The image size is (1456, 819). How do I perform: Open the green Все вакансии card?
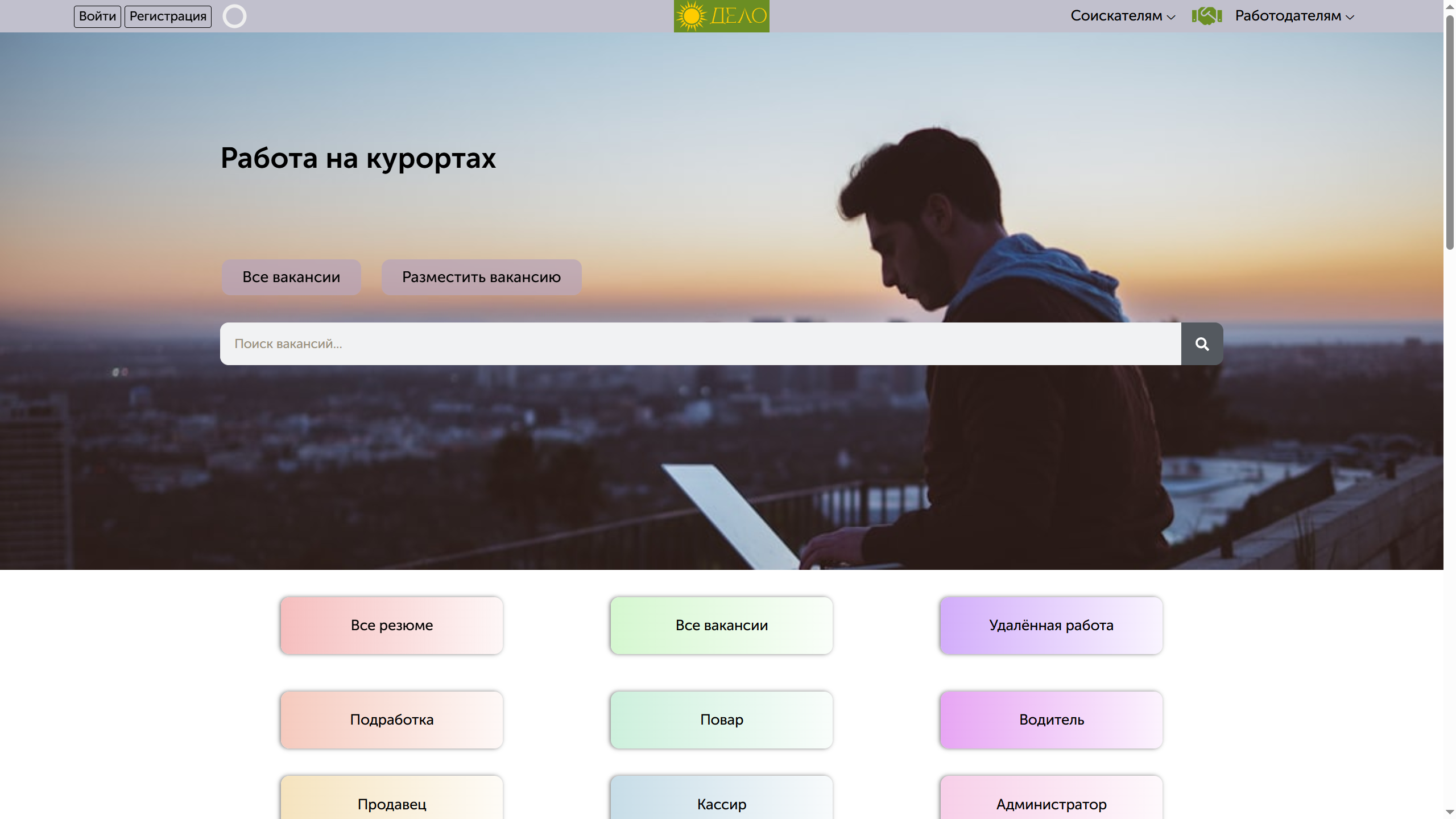722,625
